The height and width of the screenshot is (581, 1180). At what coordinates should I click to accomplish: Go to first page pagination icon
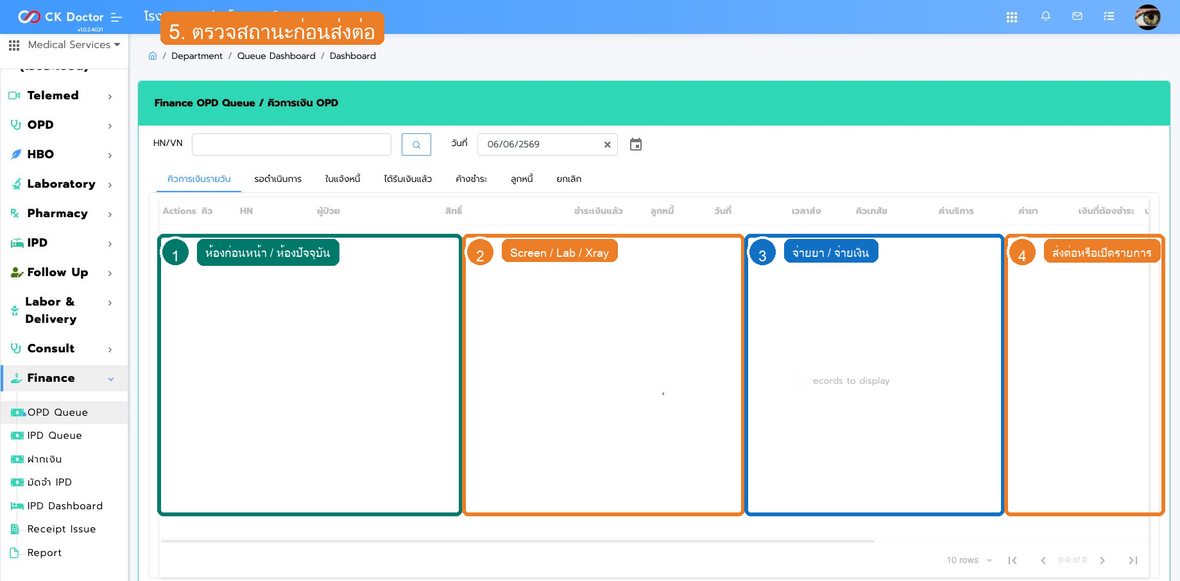(1013, 561)
